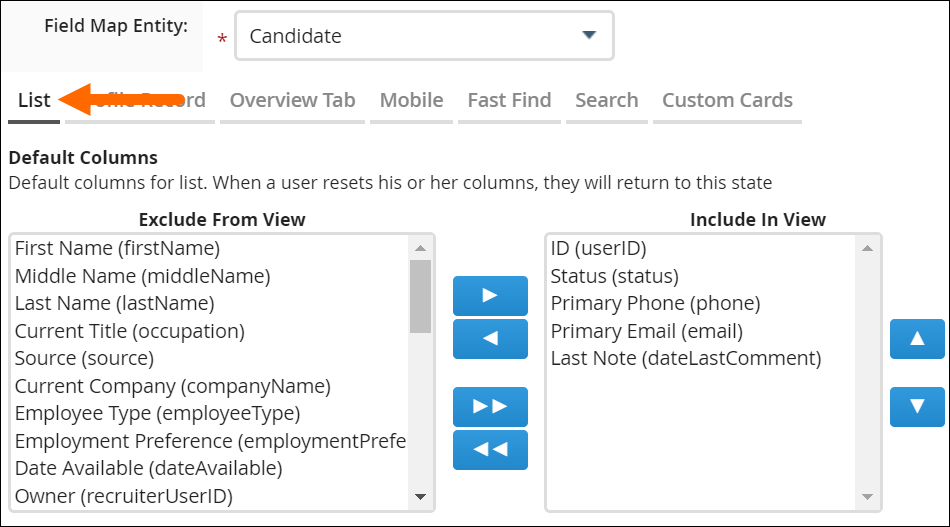This screenshot has height=527, width=950.
Task: Move selected column up with up arrow
Action: (x=916, y=339)
